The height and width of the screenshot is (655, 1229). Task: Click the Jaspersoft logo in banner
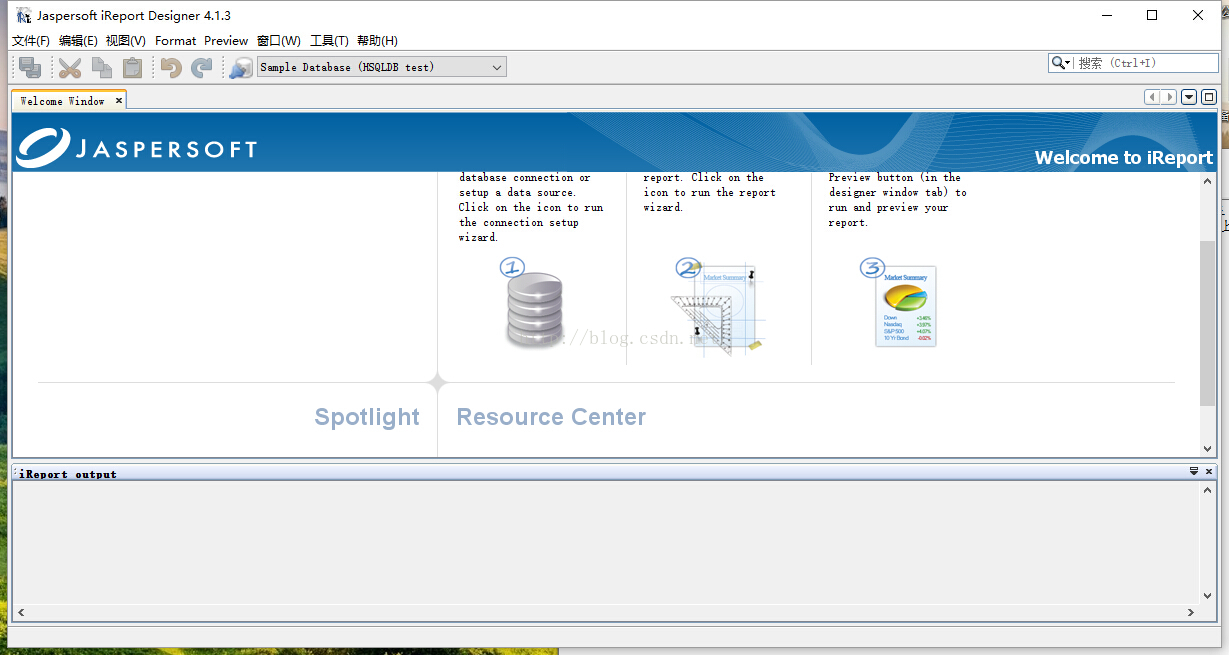[x=137, y=148]
